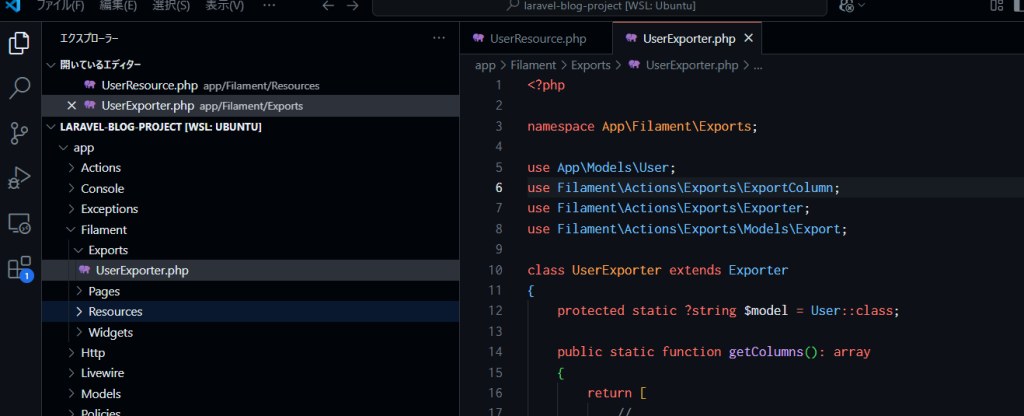Go back using the left arrow
1024x416 pixels.
tap(328, 6)
